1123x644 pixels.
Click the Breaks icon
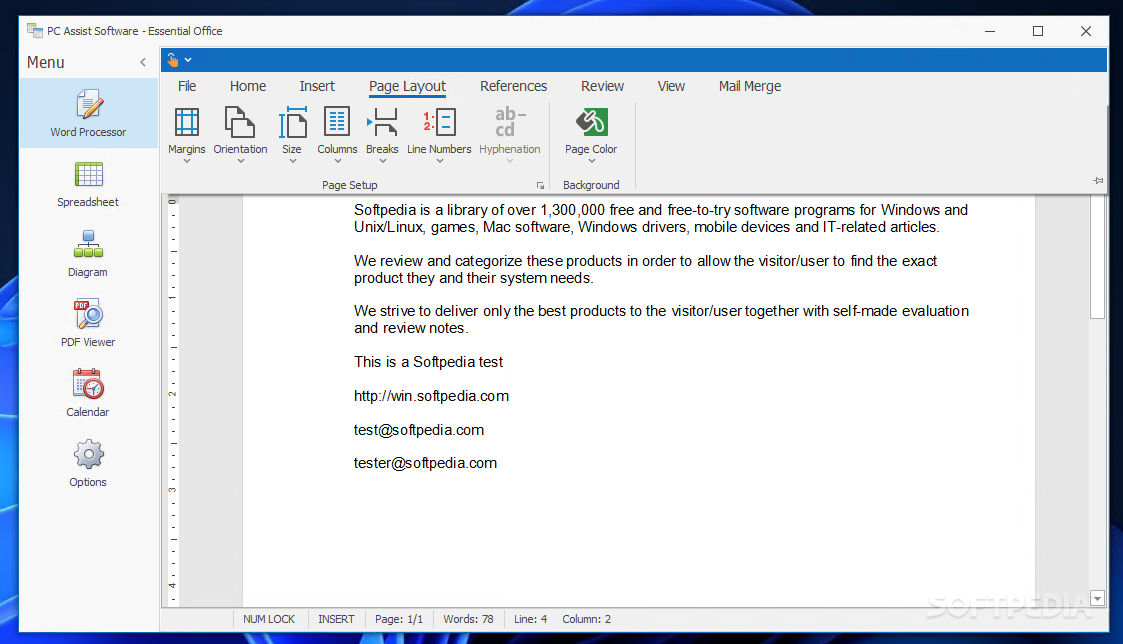click(382, 122)
